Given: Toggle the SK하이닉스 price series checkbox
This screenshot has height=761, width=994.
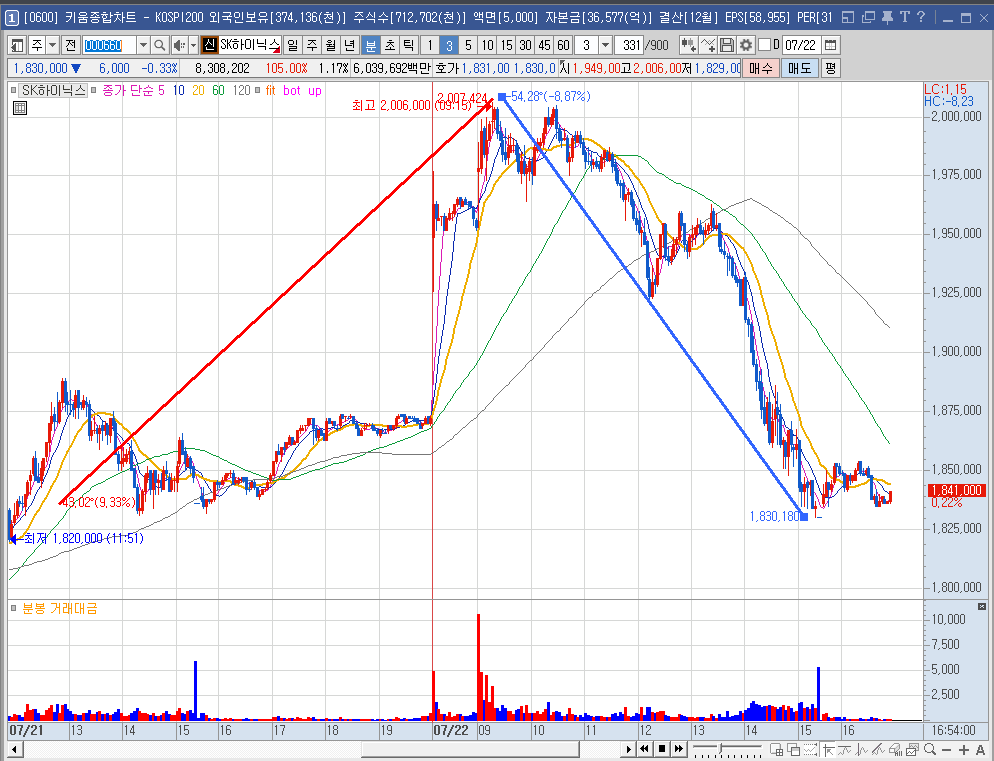Looking at the screenshot, I should click(13, 91).
